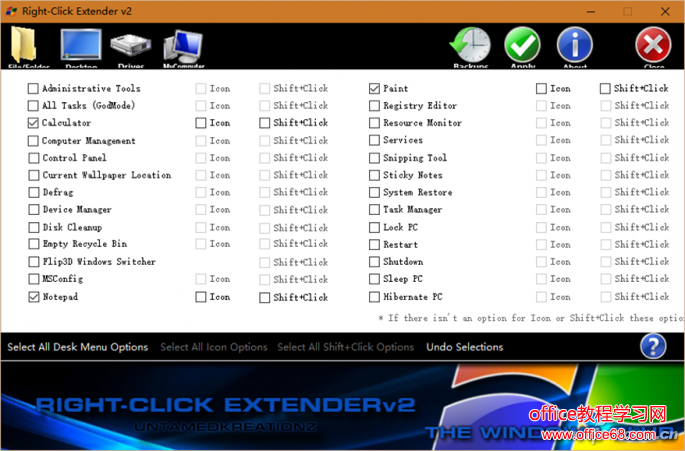Click Undo Selections
The image size is (685, 451).
(x=464, y=347)
